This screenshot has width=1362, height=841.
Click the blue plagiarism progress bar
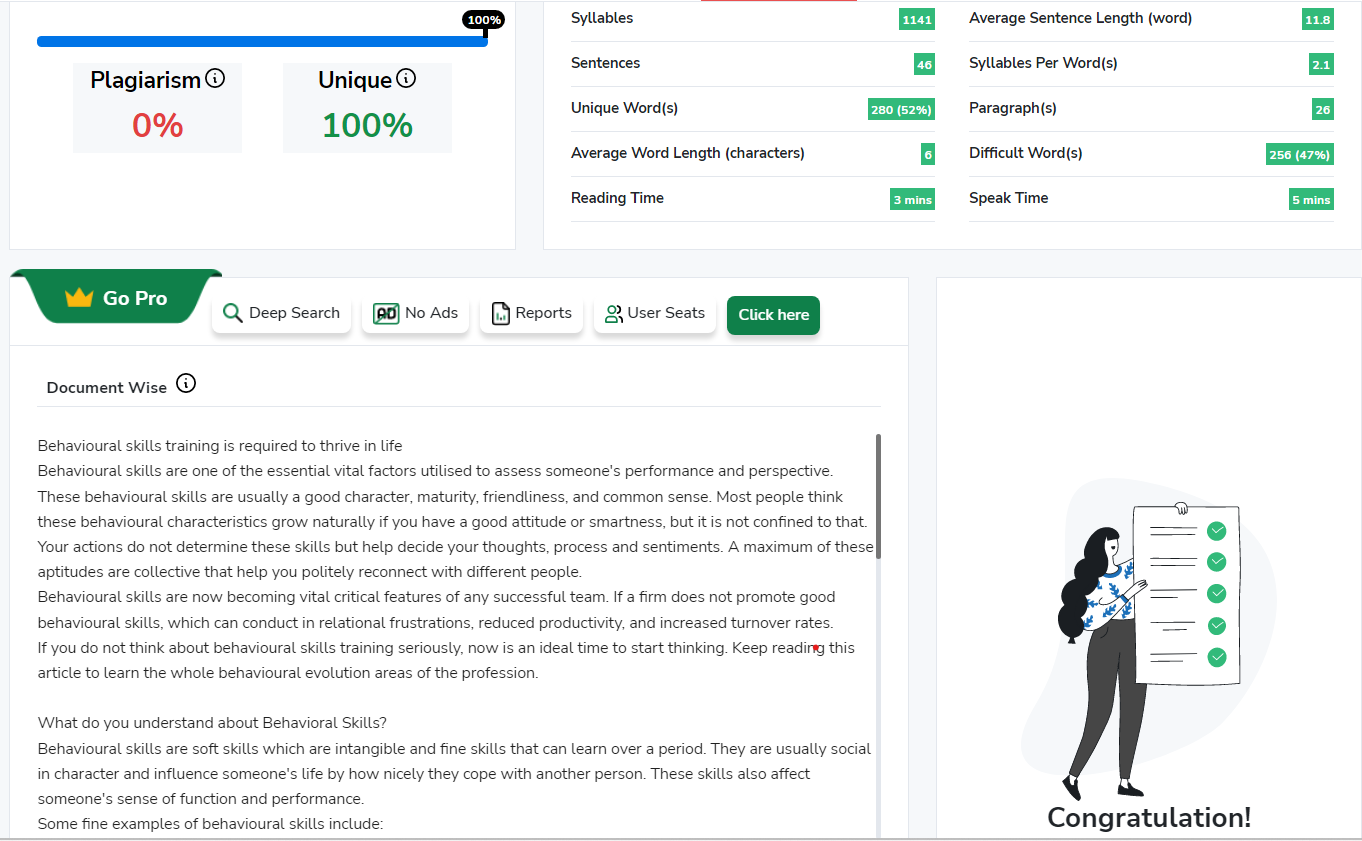click(x=262, y=41)
